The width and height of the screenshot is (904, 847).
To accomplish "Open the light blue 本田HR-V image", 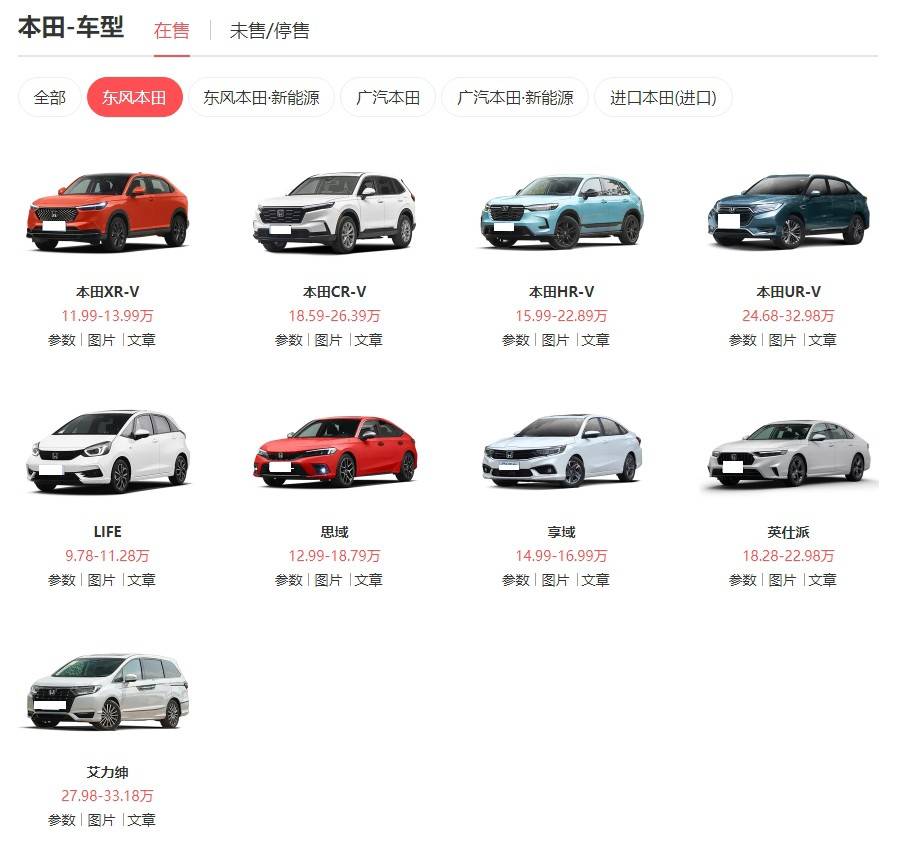I will point(562,212).
